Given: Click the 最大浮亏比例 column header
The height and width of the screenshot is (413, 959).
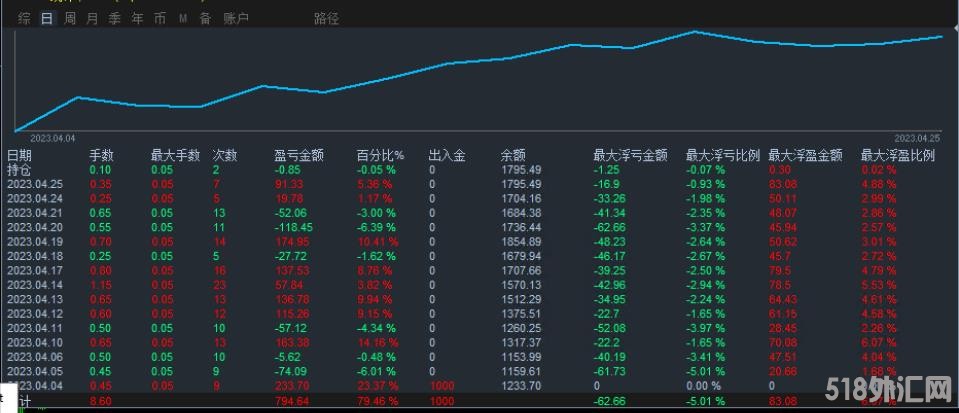Looking at the screenshot, I should (x=724, y=155).
